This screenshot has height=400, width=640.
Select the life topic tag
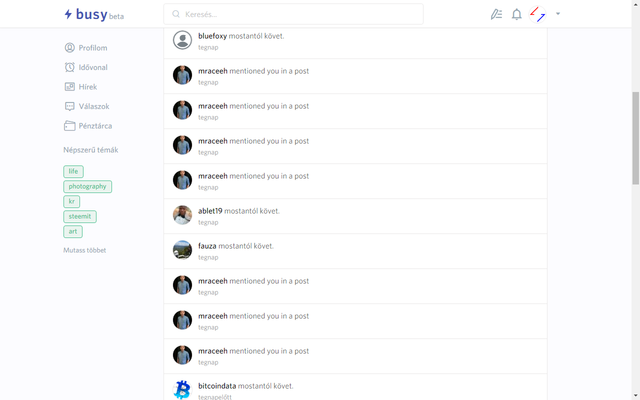click(73, 171)
